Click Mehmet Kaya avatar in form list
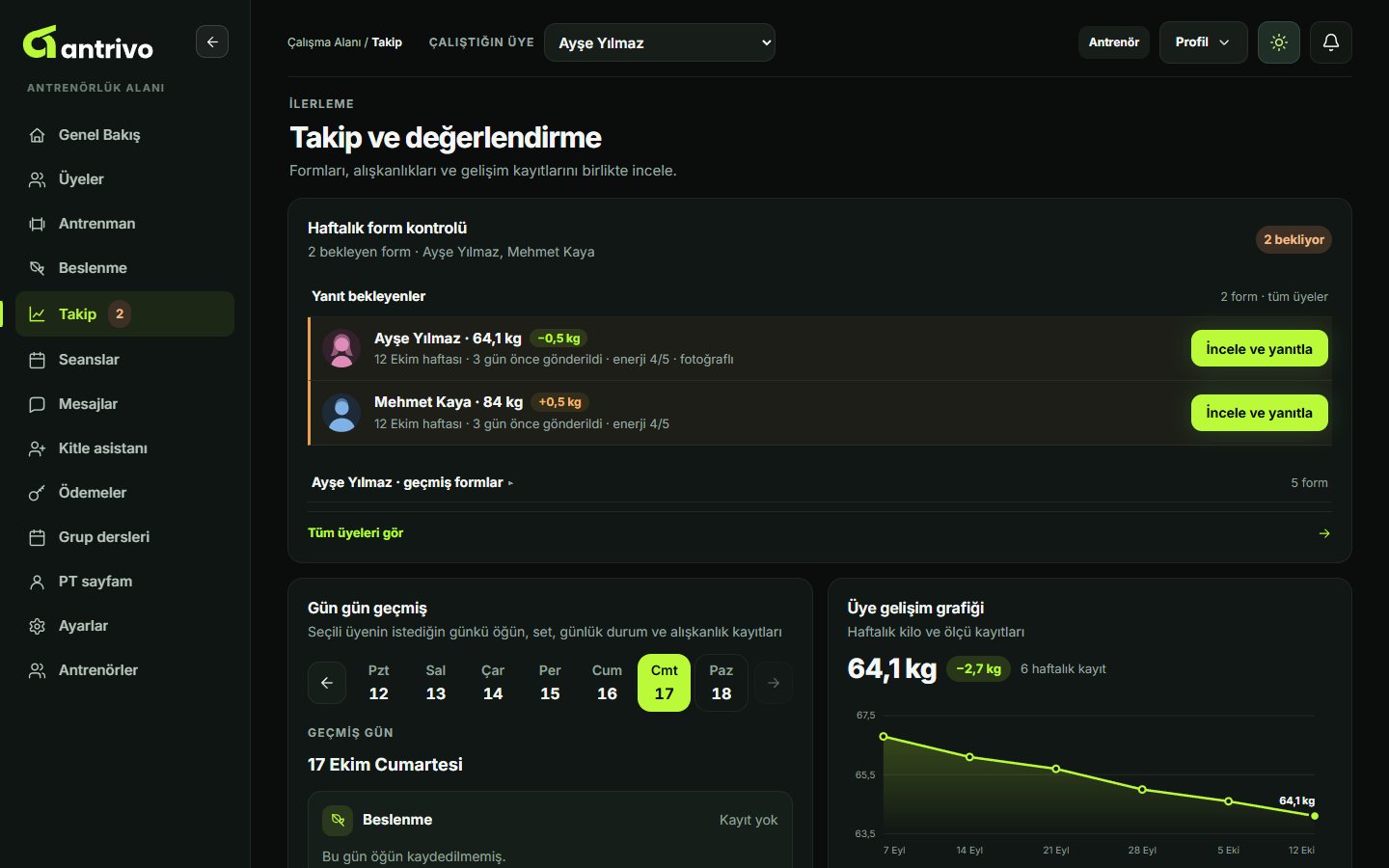Viewport: 1389px width, 868px height. [341, 413]
